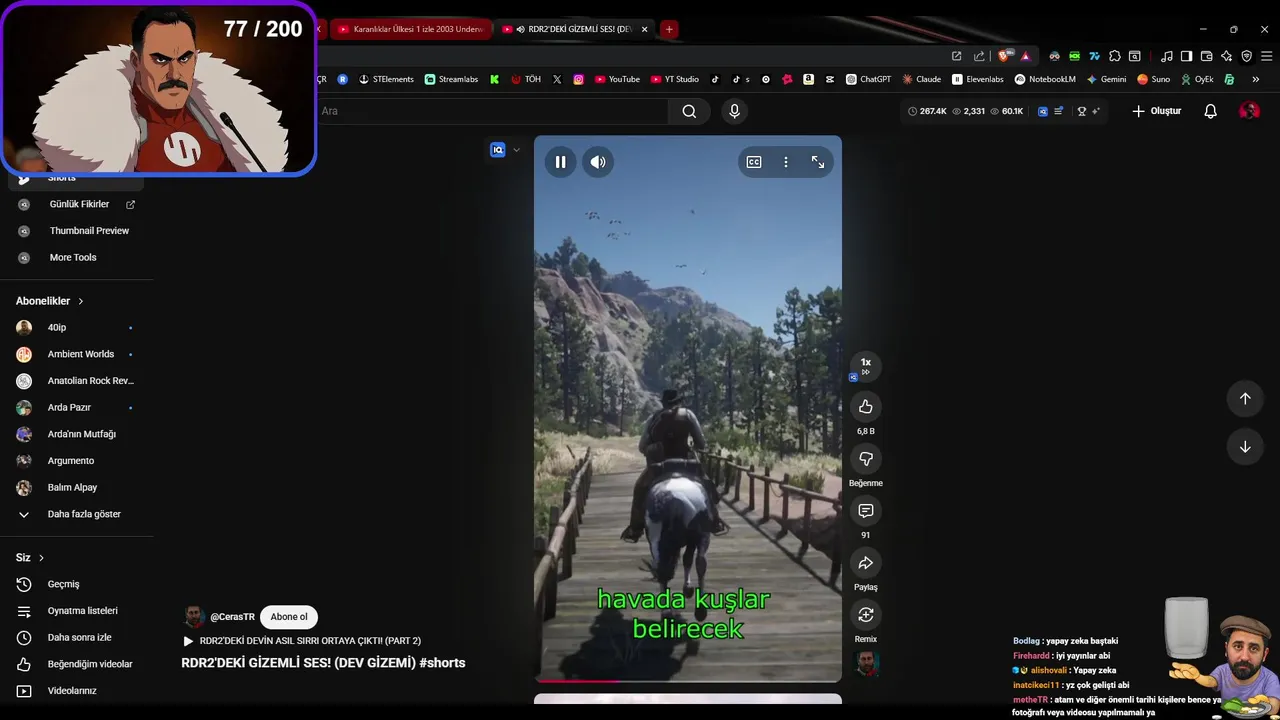This screenshot has height=720, width=1280.
Task: Switch to RDR2'DEKİ GİZEMLİ SES tab
Action: pos(572,29)
